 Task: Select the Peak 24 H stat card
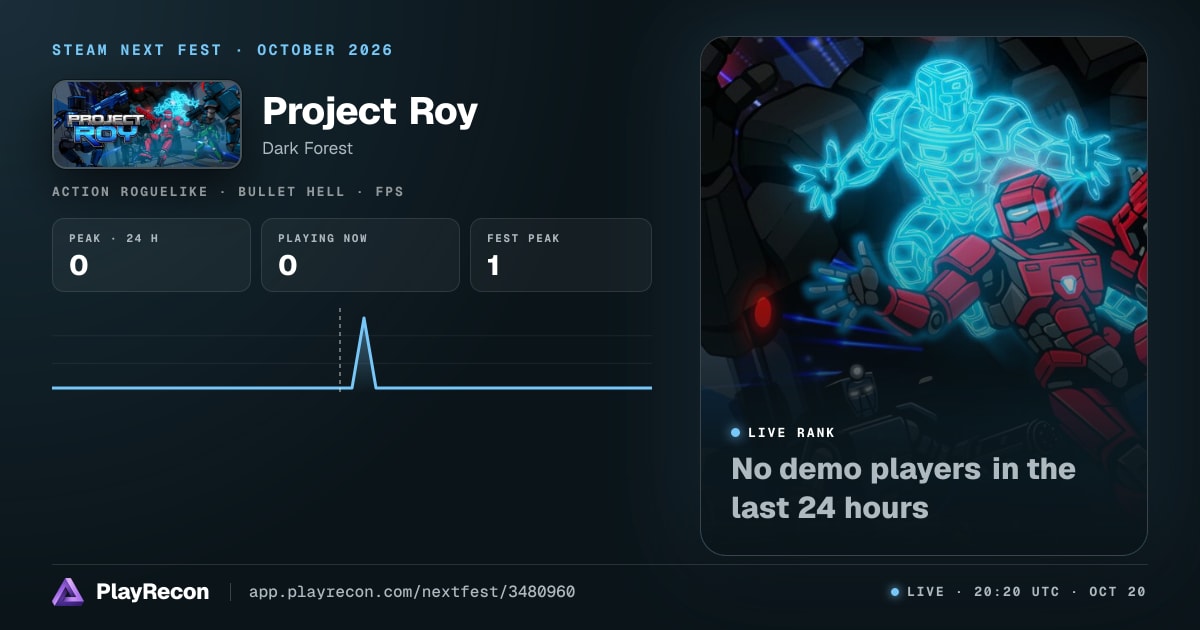pyautogui.click(x=151, y=255)
